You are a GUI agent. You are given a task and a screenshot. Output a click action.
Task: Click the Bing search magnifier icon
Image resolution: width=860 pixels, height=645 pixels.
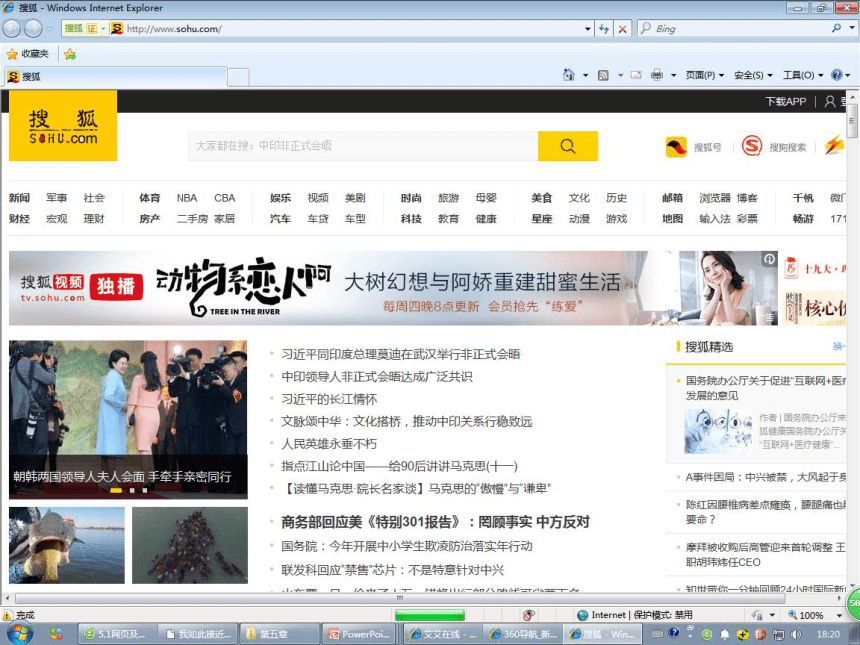[836, 28]
